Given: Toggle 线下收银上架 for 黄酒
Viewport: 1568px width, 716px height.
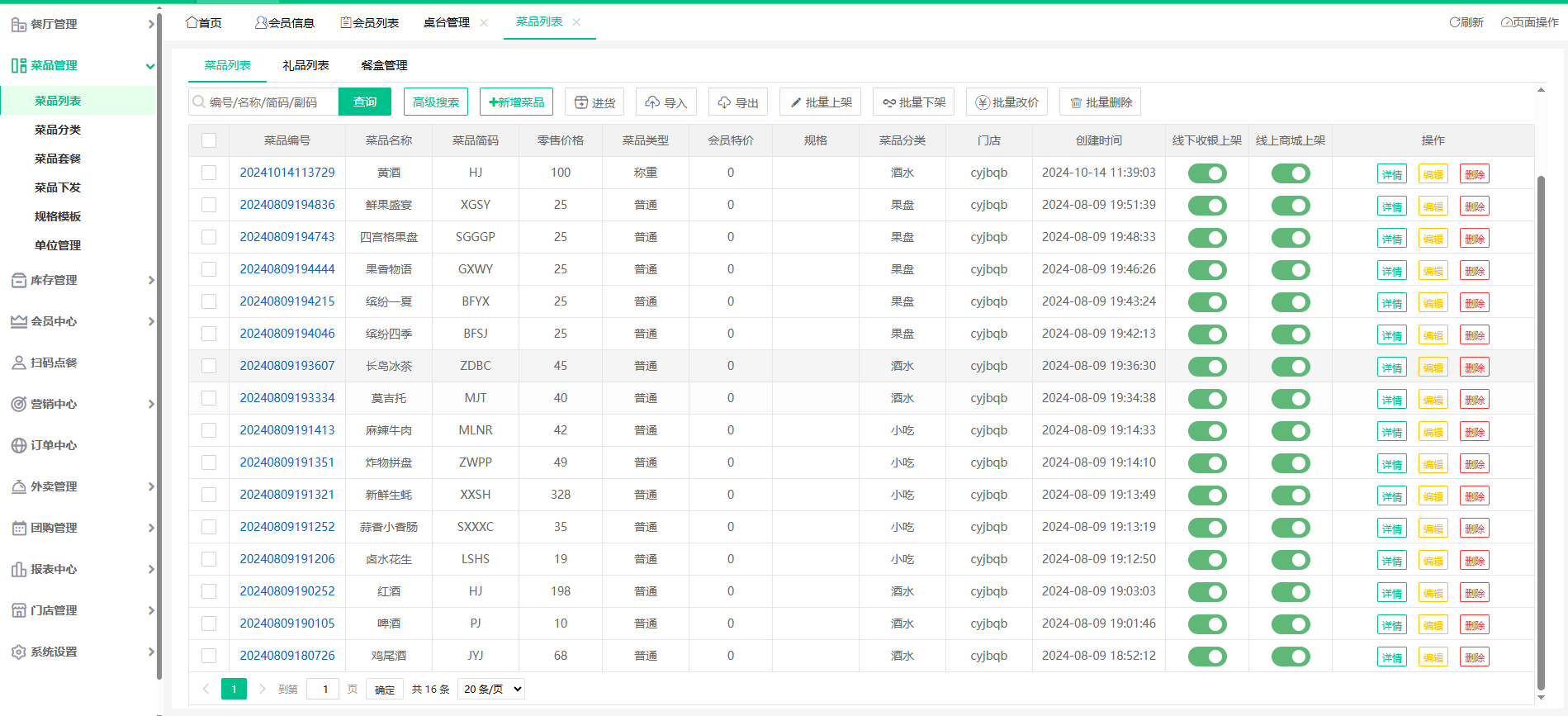Looking at the screenshot, I should [x=1207, y=173].
